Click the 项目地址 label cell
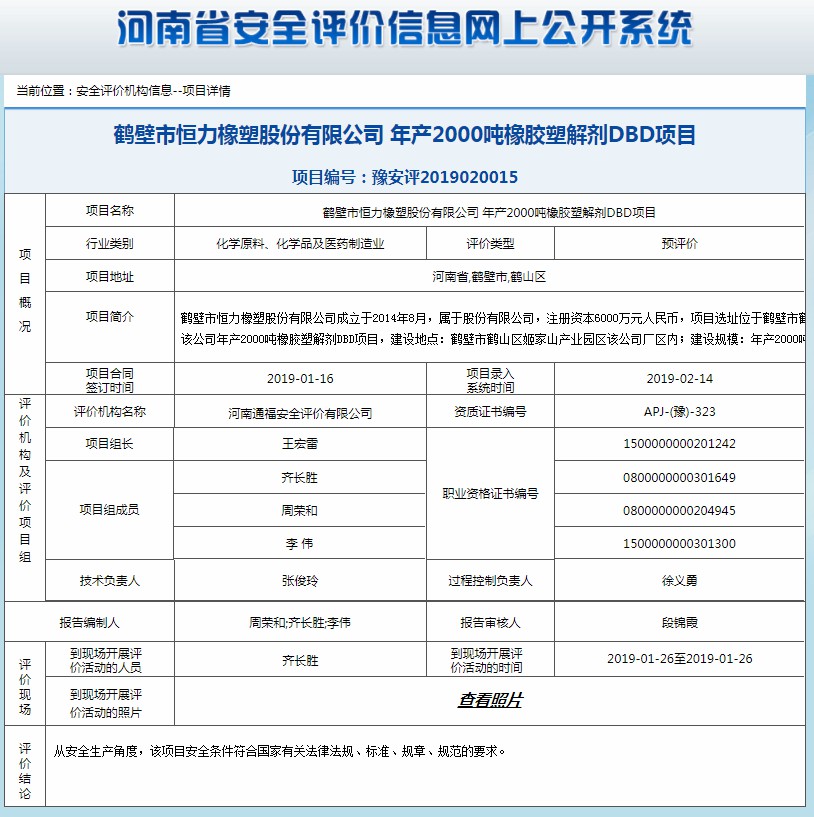The height and width of the screenshot is (817, 814). click(109, 276)
